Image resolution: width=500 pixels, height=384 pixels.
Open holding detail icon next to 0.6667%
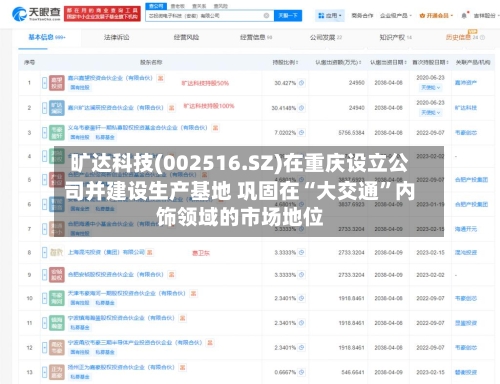(x=301, y=372)
